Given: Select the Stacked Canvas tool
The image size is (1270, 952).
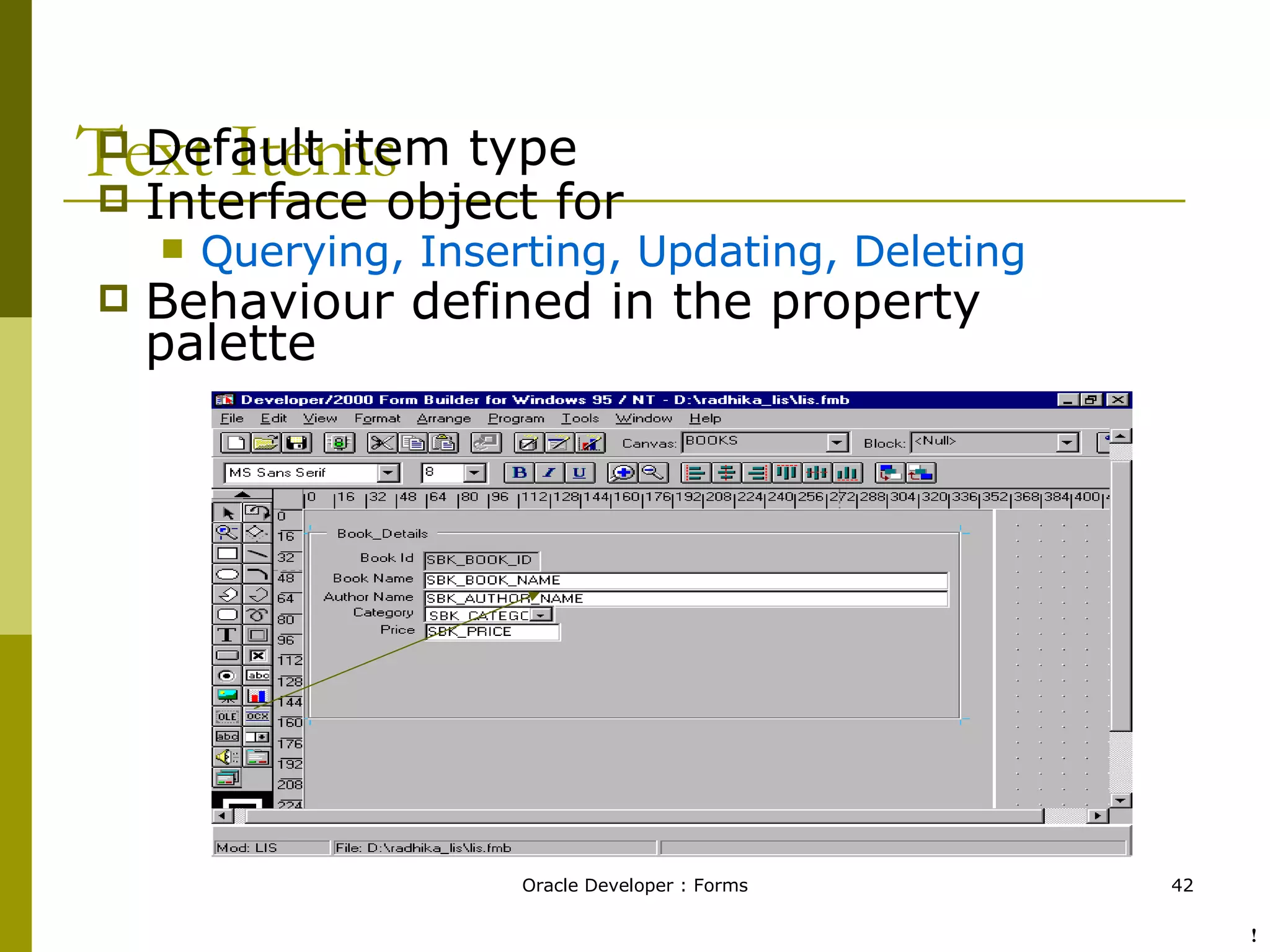Looking at the screenshot, I should coord(227,777).
